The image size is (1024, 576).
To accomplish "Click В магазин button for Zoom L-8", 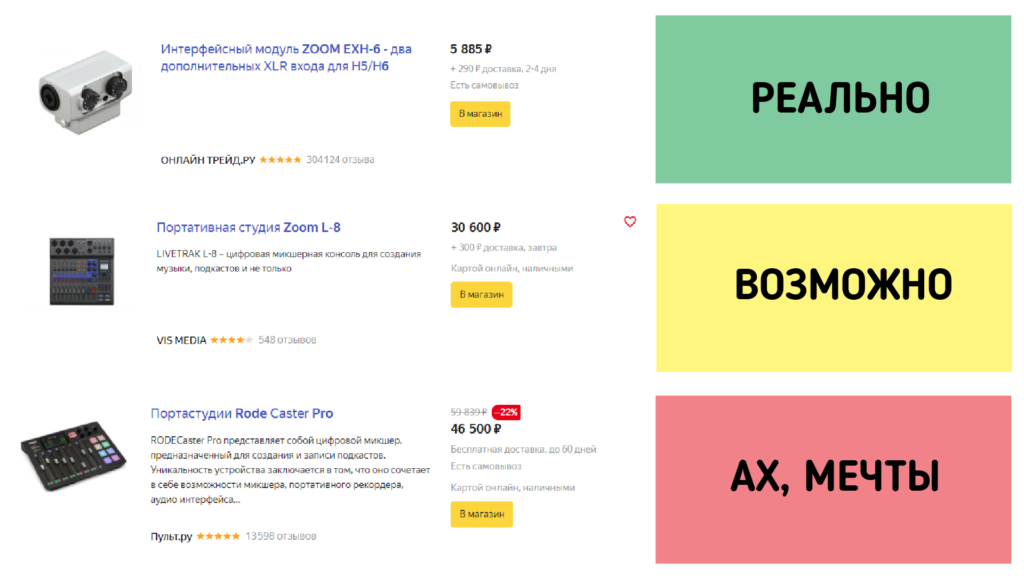I will (481, 295).
